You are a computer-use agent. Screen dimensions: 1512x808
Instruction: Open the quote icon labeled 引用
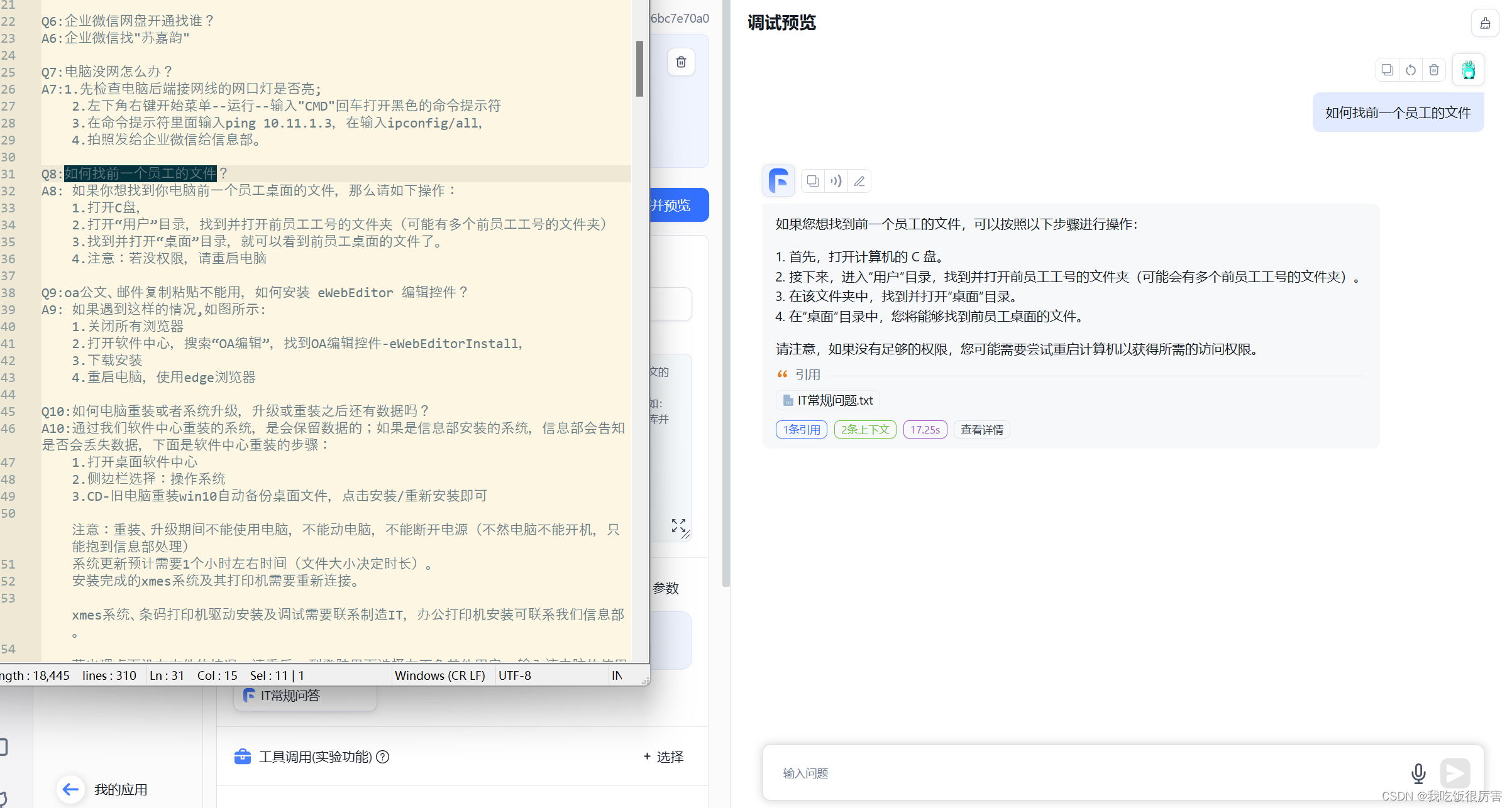(783, 374)
